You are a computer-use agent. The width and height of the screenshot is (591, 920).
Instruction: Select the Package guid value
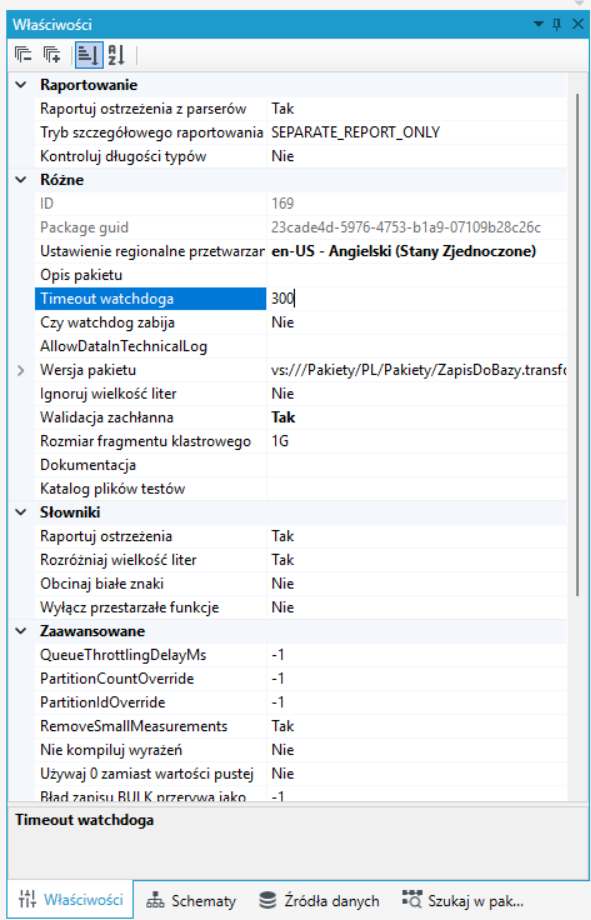pyautogui.click(x=406, y=228)
